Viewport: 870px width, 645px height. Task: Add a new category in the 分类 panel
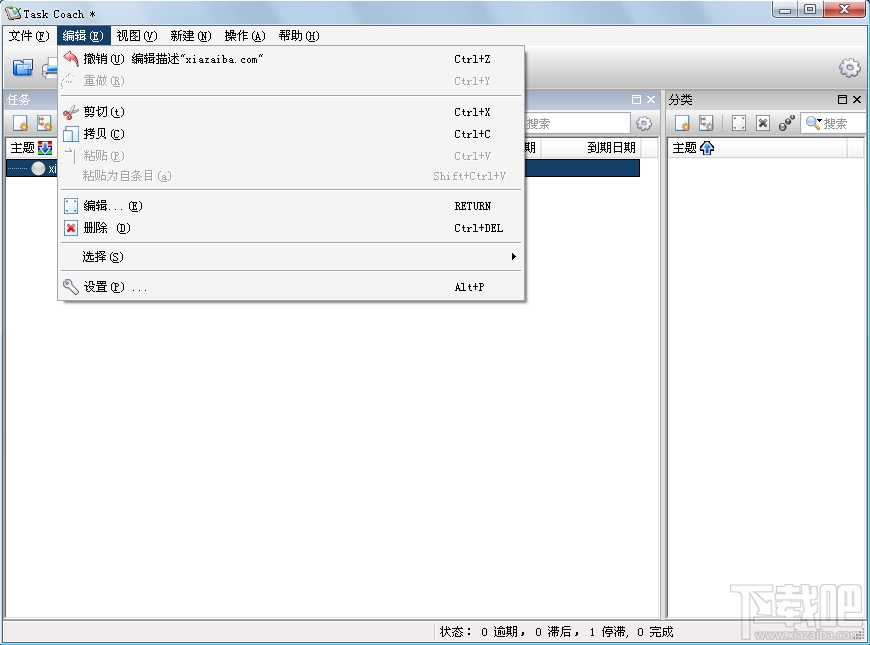[682, 123]
